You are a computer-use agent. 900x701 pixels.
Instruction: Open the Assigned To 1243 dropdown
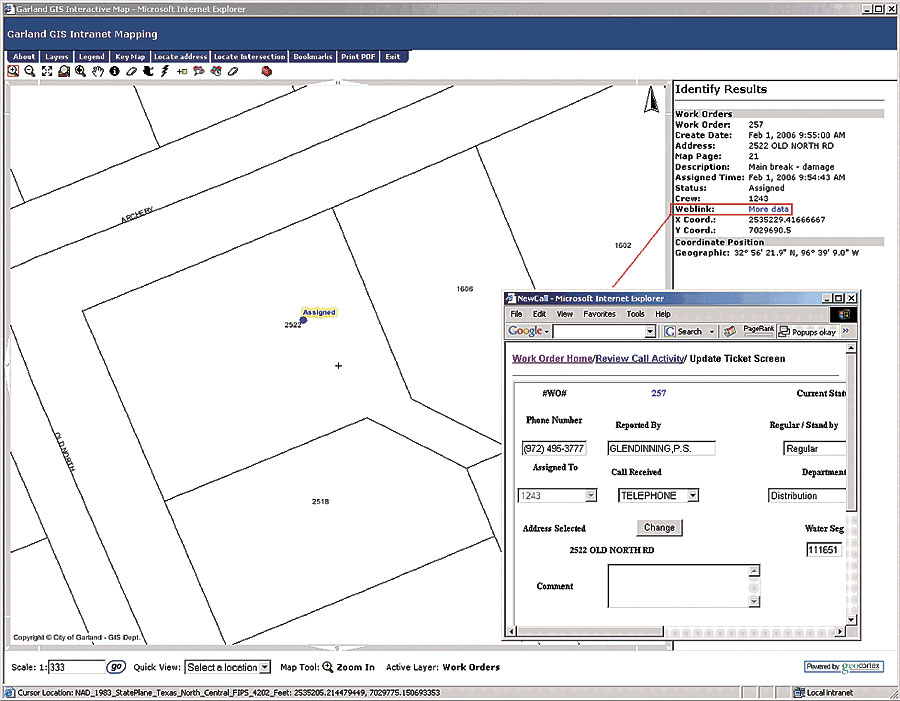tap(590, 495)
